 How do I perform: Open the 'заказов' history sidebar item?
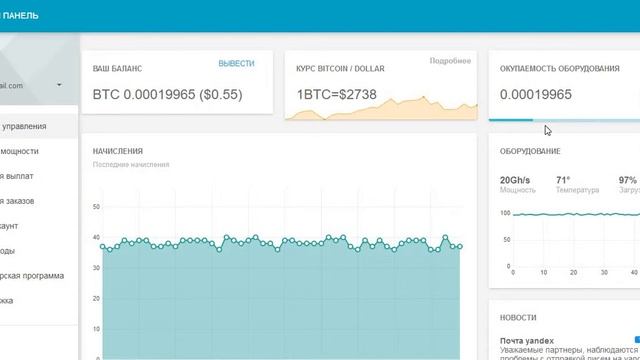pyautogui.click(x=17, y=201)
